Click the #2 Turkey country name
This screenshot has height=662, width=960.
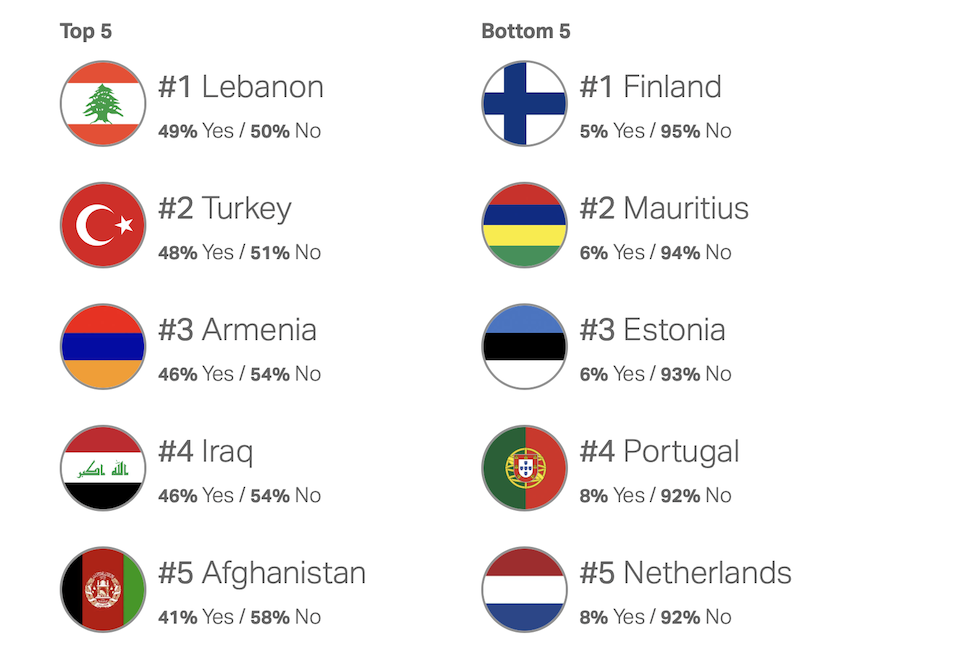(x=225, y=209)
